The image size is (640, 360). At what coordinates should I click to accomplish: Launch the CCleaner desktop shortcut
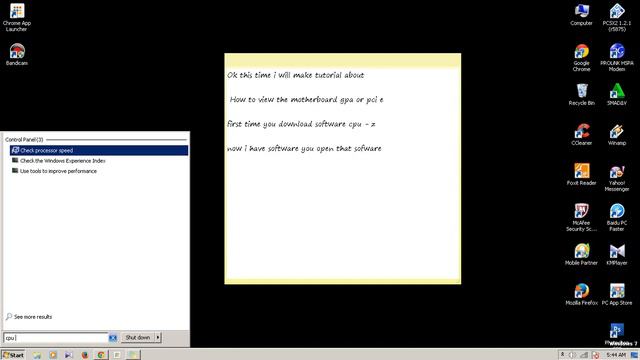point(581,134)
